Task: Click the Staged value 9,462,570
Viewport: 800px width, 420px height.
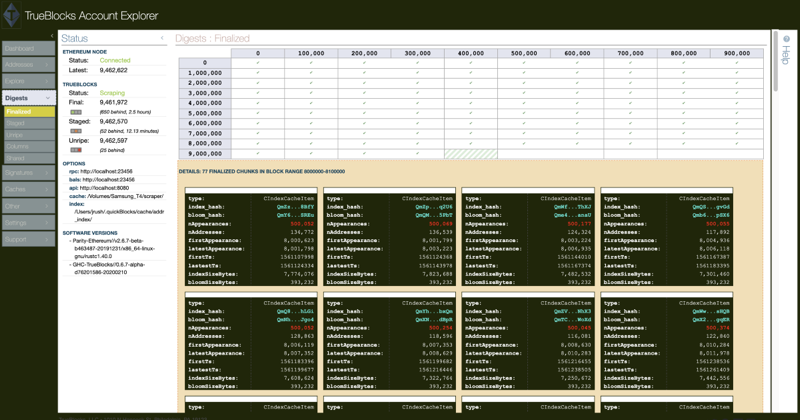Action: (x=113, y=121)
